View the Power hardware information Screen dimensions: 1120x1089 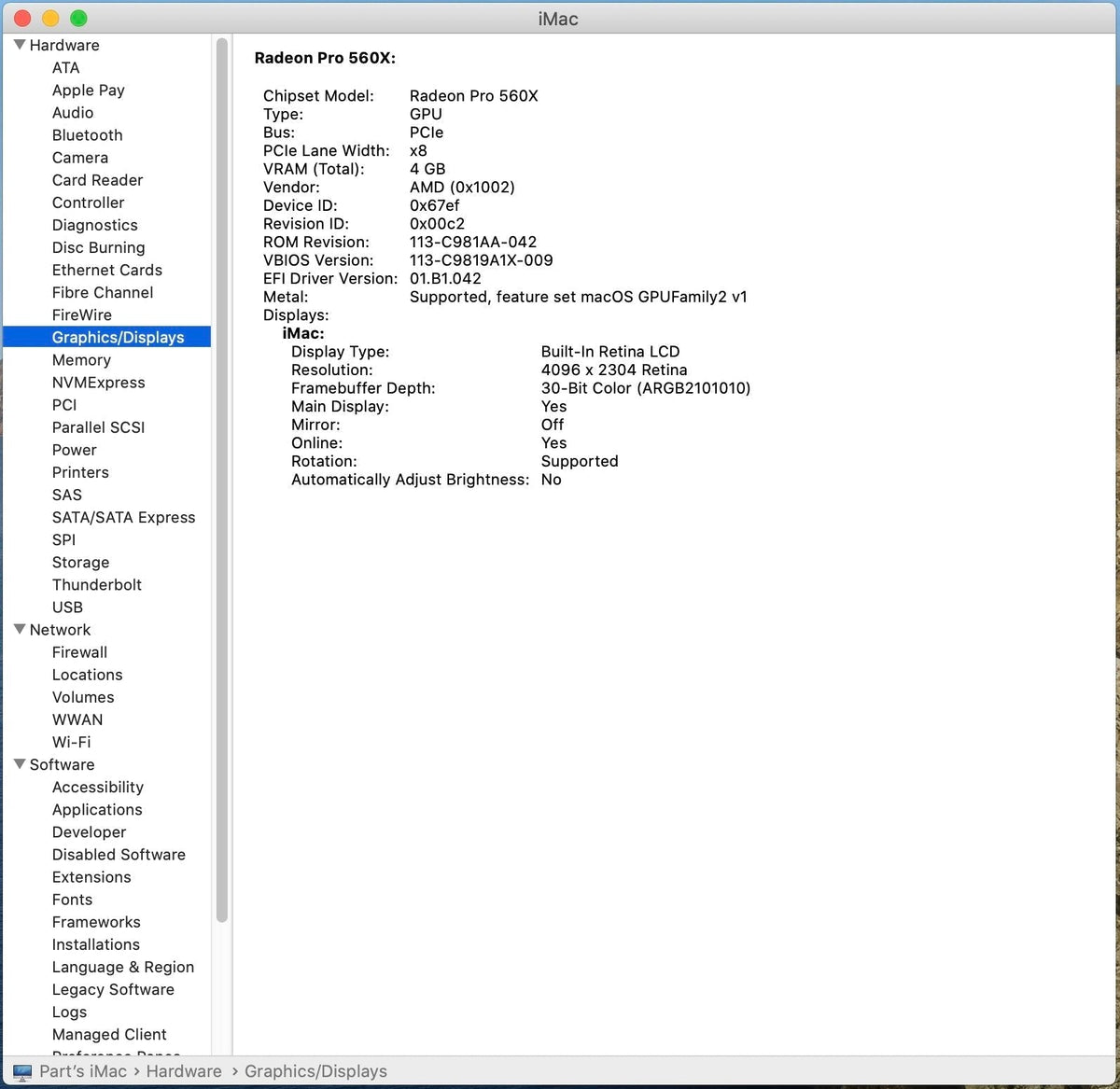click(x=74, y=450)
